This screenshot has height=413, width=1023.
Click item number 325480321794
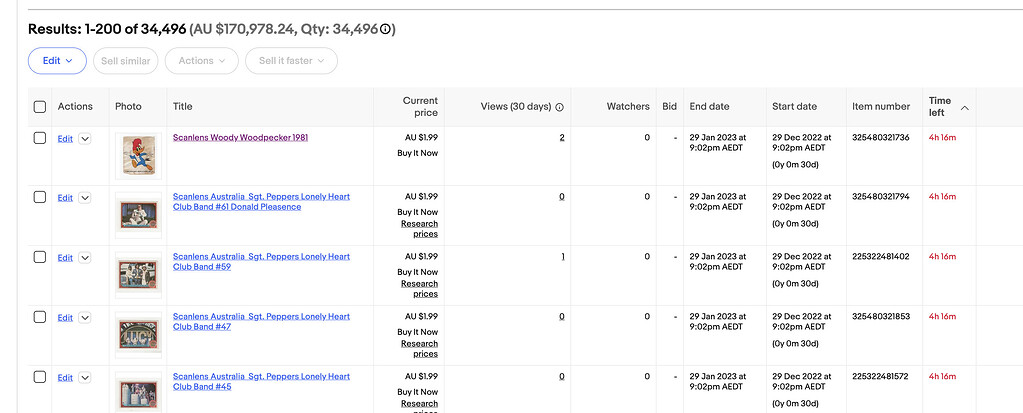click(x=881, y=197)
